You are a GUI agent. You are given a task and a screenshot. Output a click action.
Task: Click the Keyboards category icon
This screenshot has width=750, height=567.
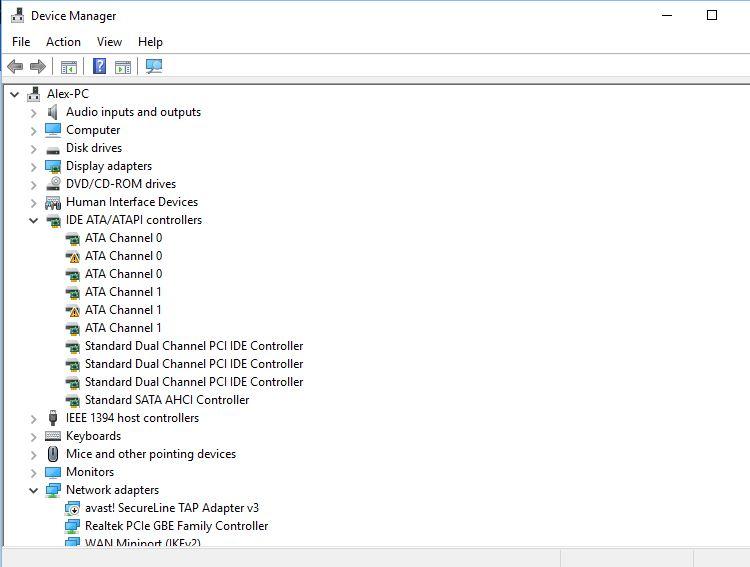pyautogui.click(x=53, y=436)
